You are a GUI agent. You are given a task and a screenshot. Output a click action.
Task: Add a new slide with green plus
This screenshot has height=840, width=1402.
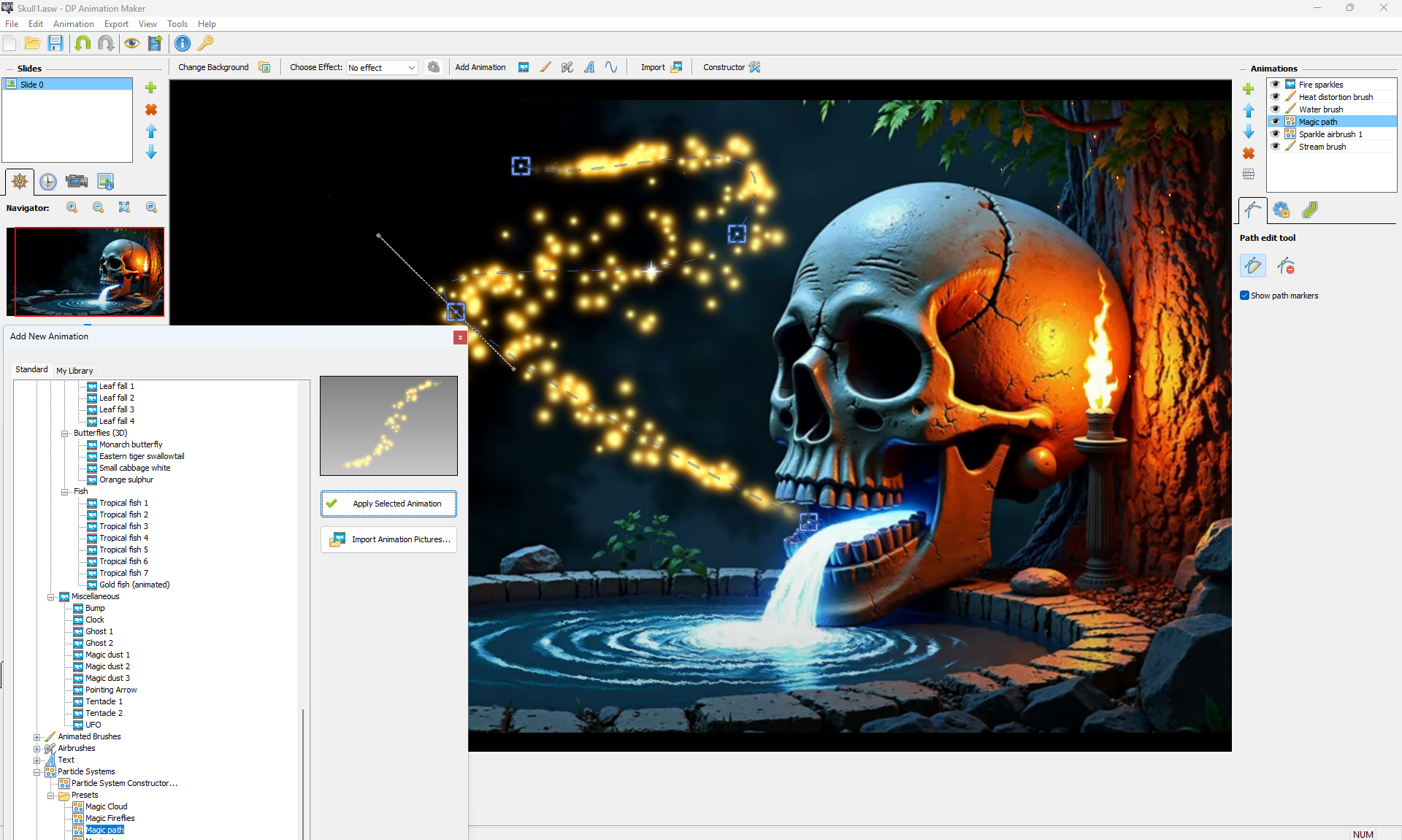[x=151, y=88]
